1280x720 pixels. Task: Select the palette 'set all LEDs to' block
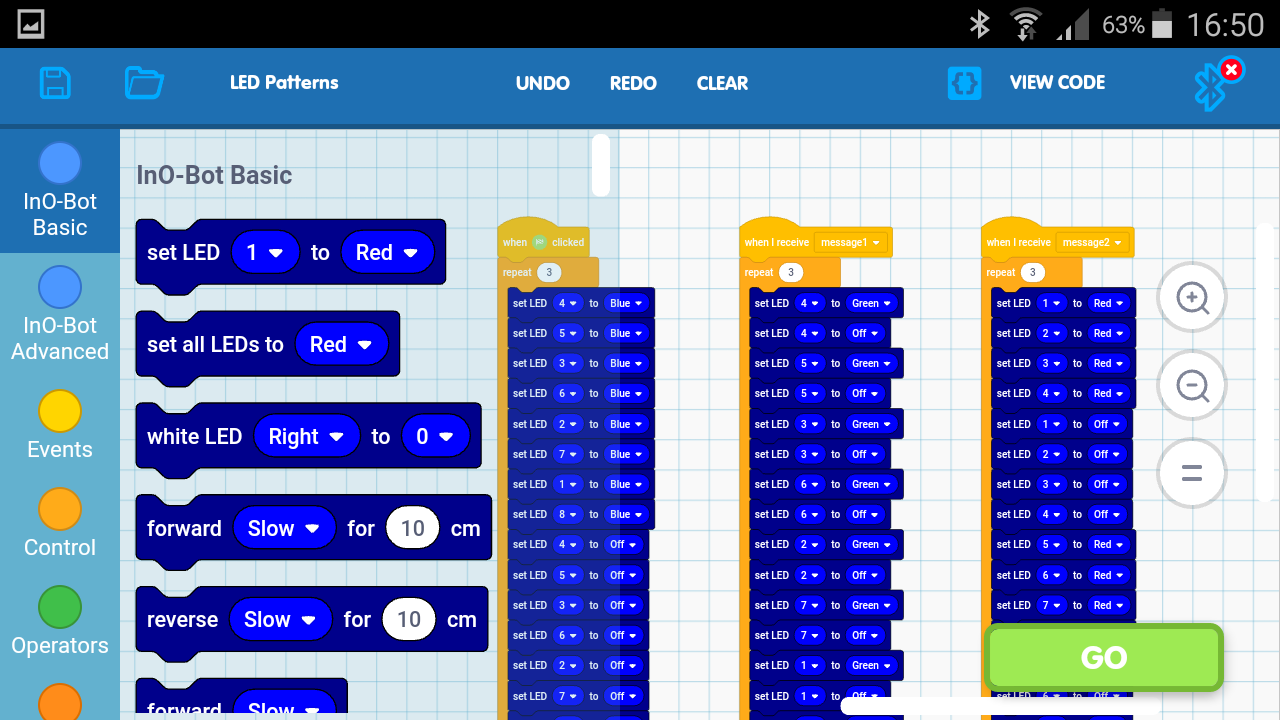(x=268, y=345)
